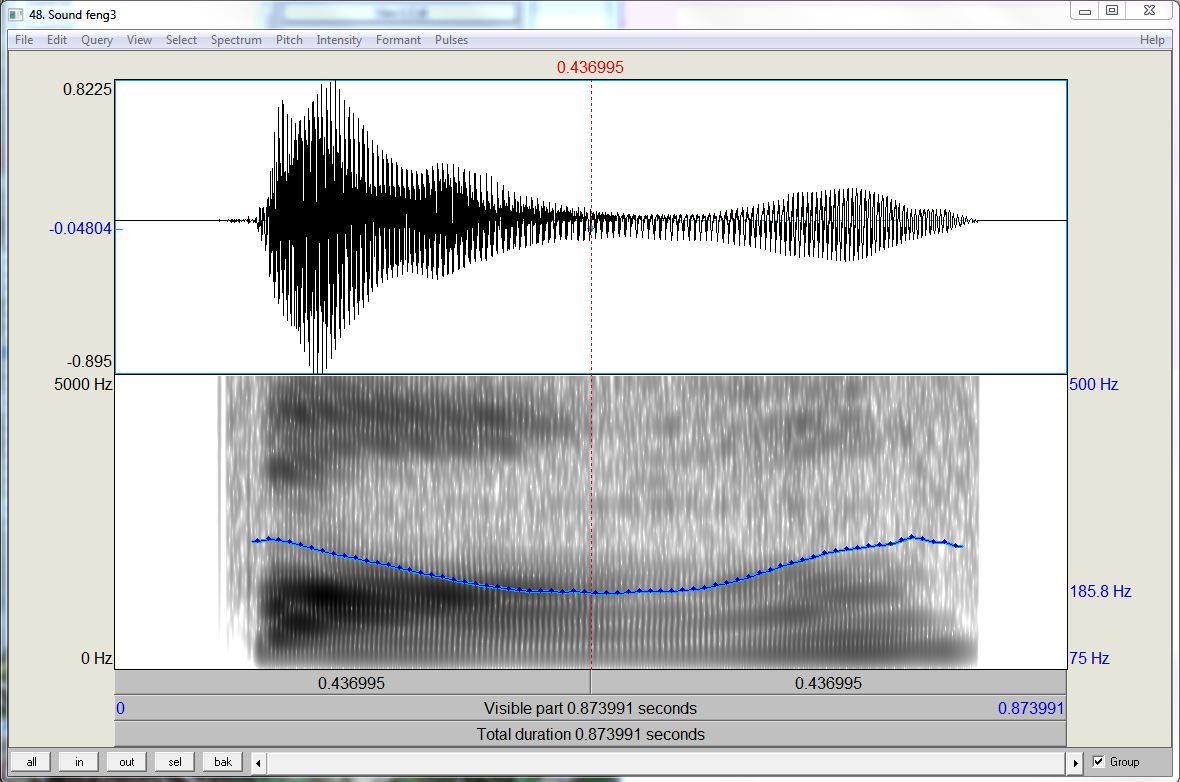Screen dimensions: 1180x782
Task: Open the File menu
Action: click(x=24, y=40)
